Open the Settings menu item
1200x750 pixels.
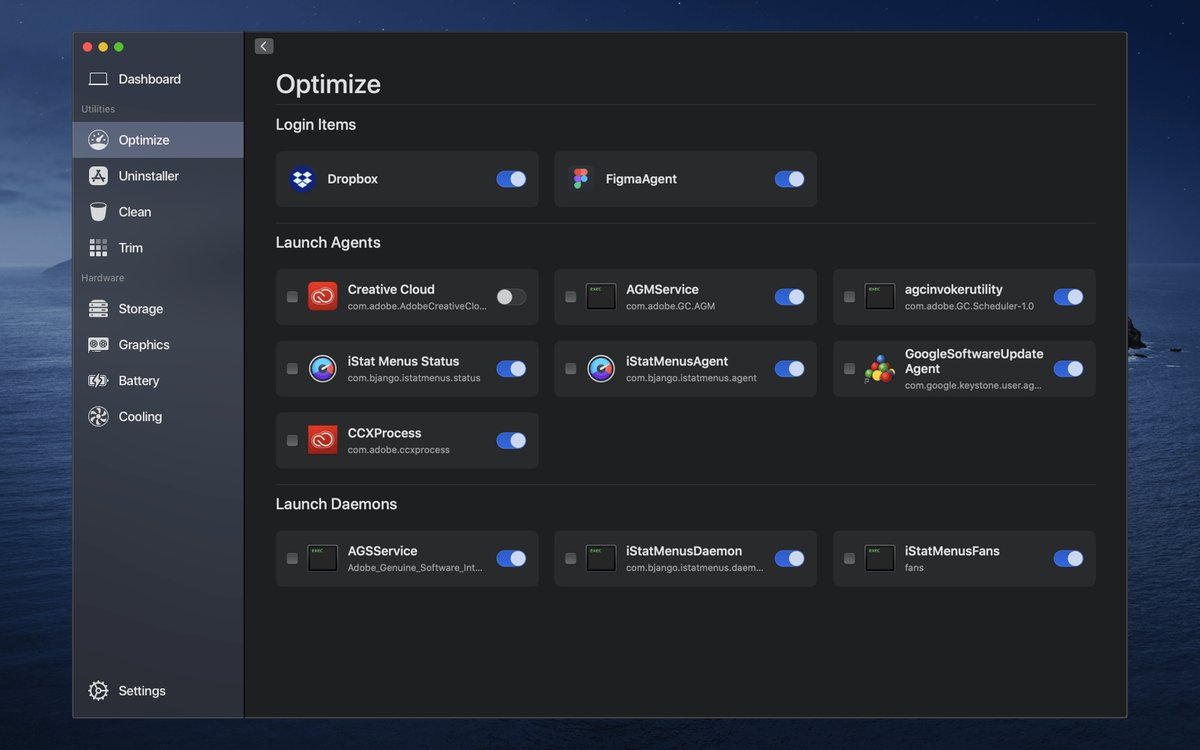142,691
